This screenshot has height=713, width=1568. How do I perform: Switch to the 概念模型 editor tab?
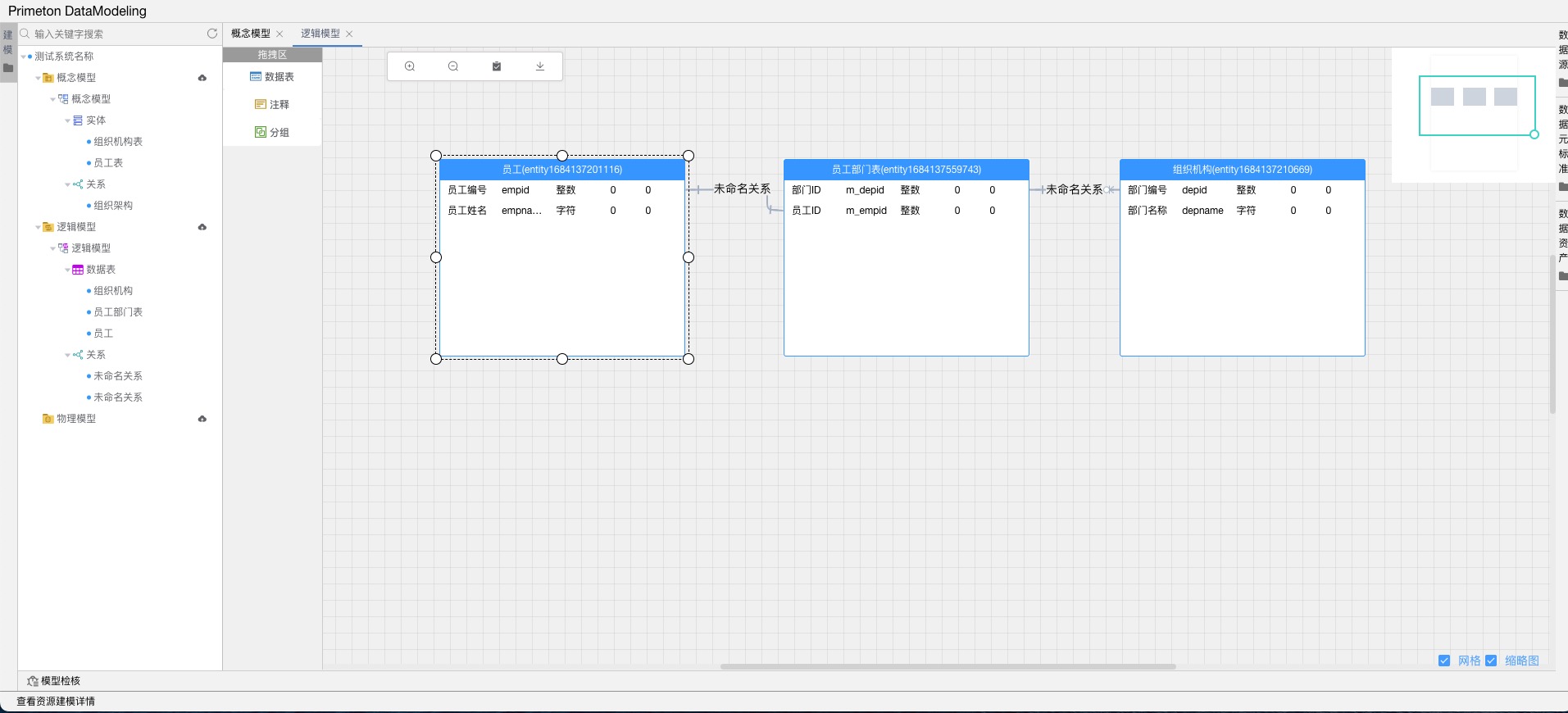click(x=251, y=34)
